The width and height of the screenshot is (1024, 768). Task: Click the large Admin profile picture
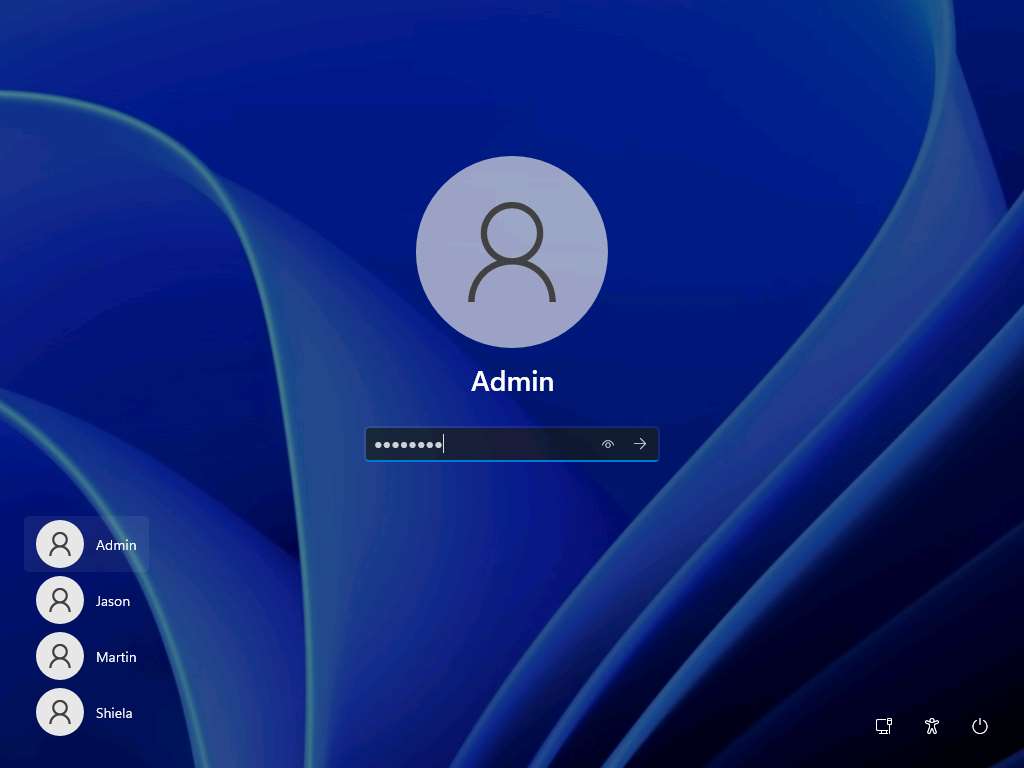(x=511, y=252)
